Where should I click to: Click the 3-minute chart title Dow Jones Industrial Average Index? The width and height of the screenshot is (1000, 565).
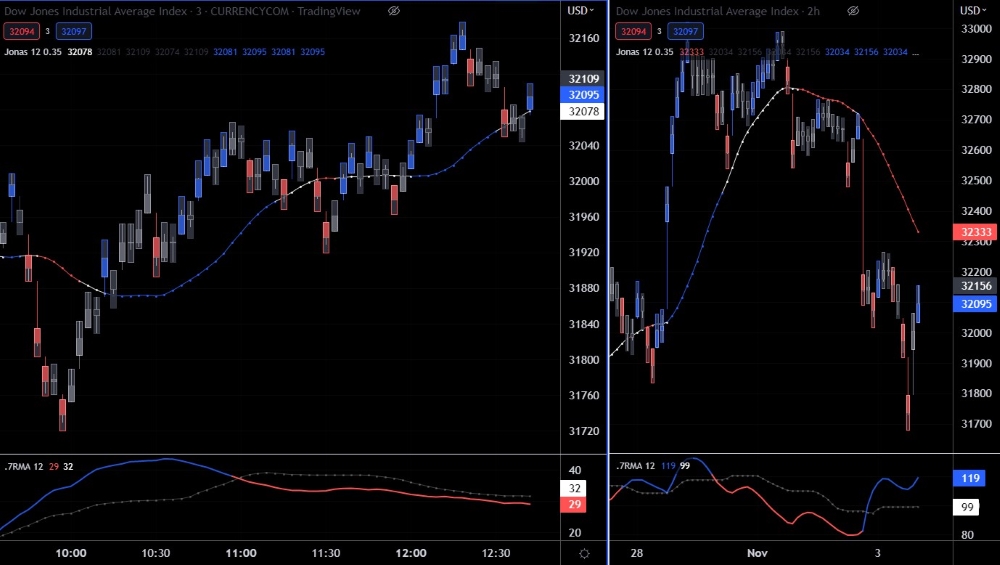pos(96,11)
